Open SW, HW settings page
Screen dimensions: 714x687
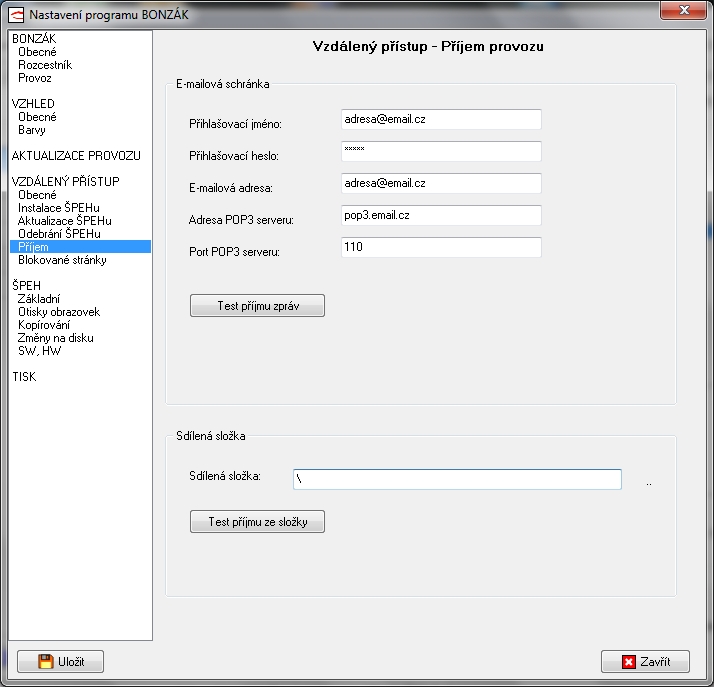[x=40, y=351]
